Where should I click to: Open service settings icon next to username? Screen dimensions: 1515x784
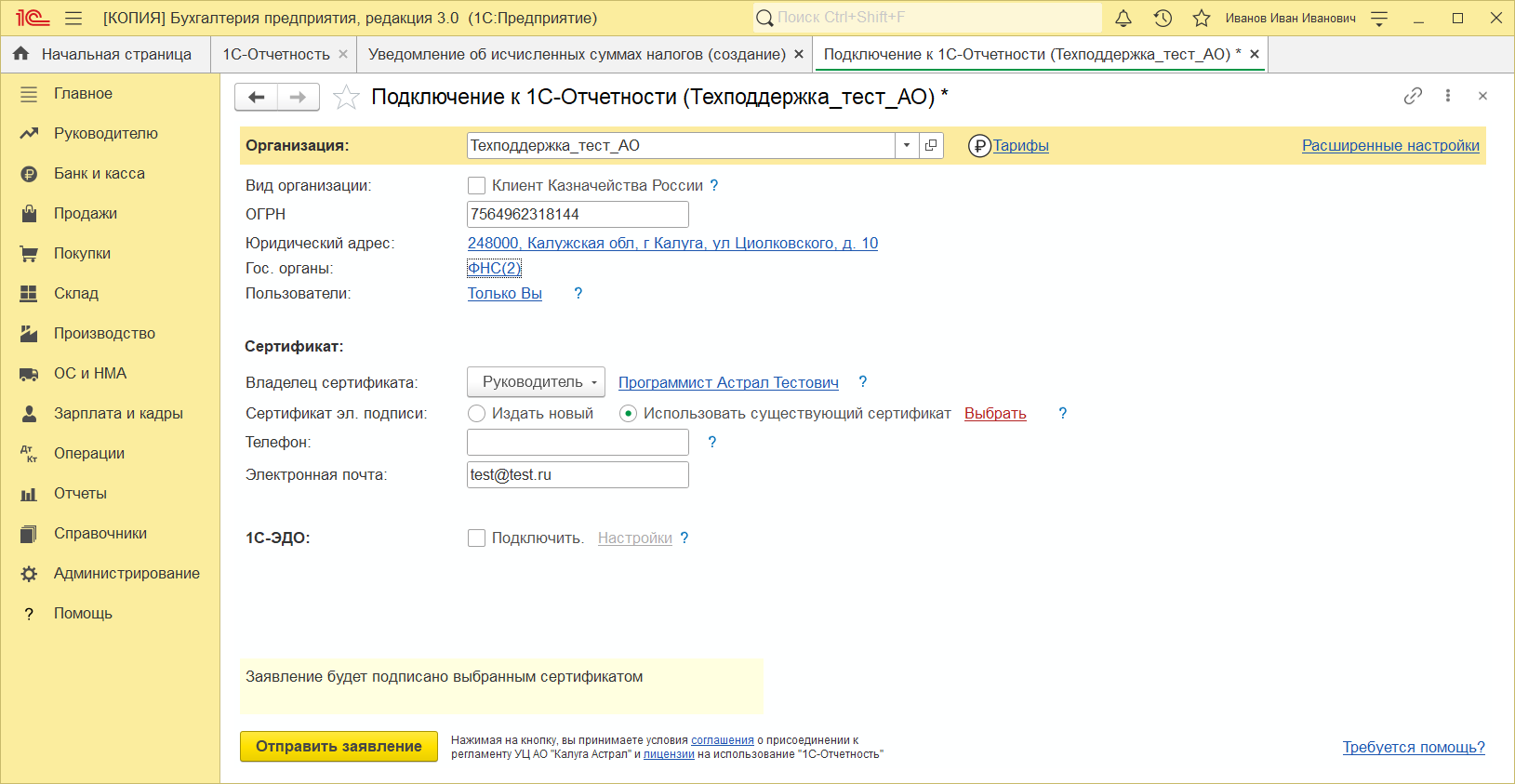coord(1379,18)
